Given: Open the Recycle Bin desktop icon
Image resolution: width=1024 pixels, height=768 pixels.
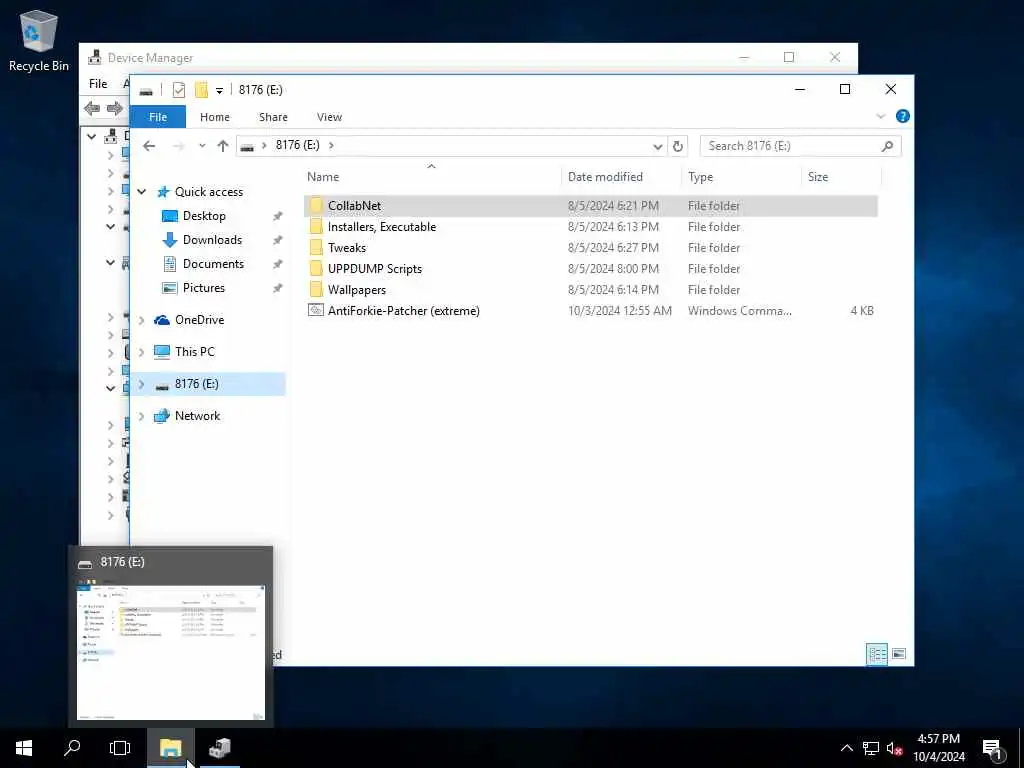Looking at the screenshot, I should (x=39, y=40).
